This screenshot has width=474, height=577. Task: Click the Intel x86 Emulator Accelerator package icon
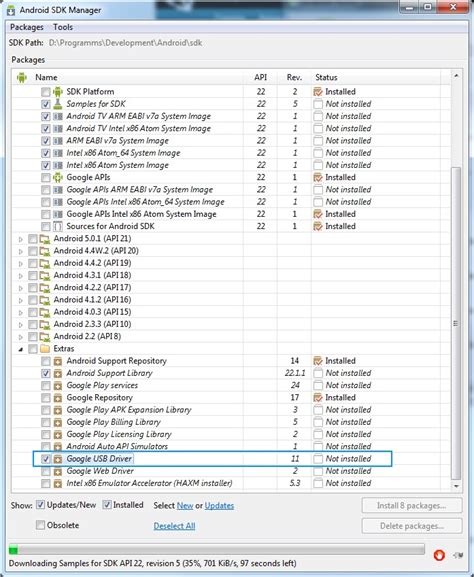[x=58, y=483]
